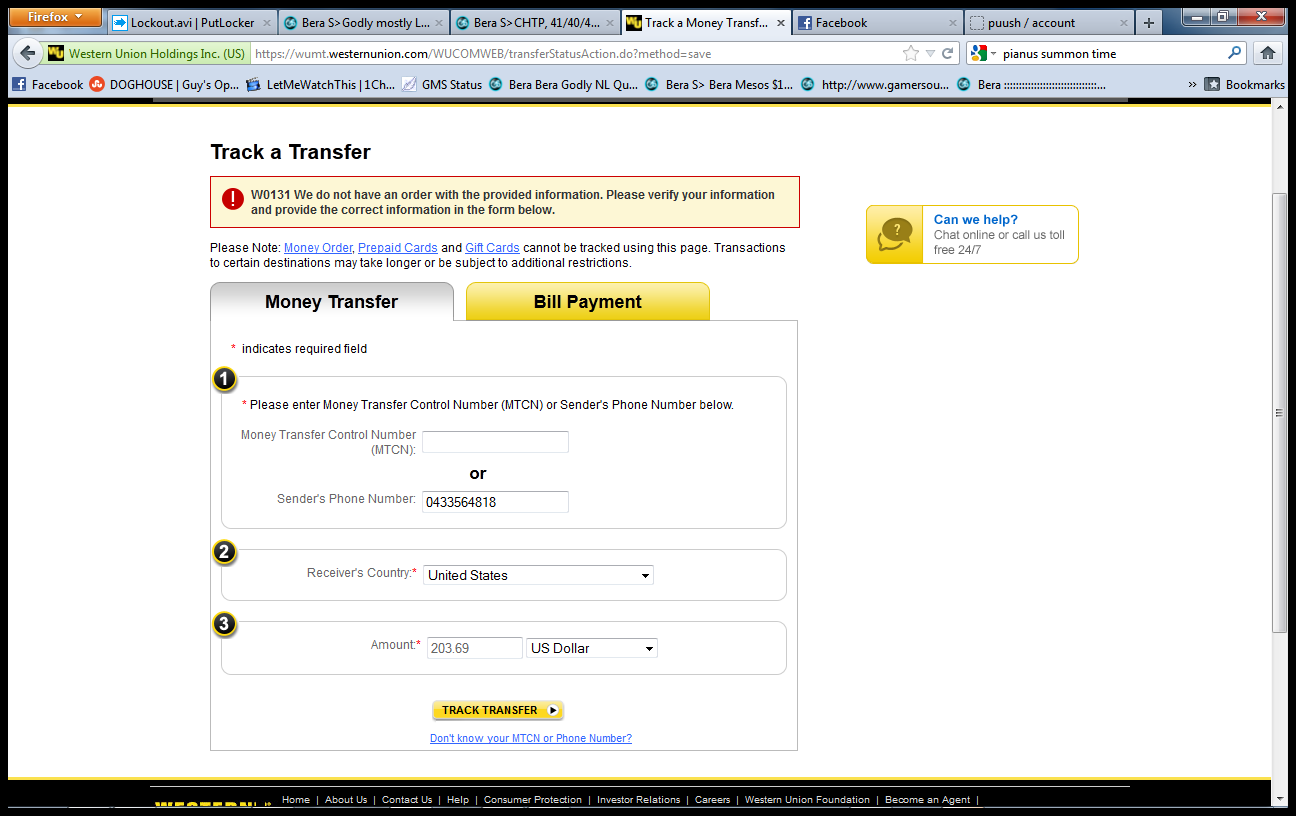Viewport: 1296px width, 816px height.
Task: Open the Facebook bookmark in bookmarks toolbar
Action: tap(48, 85)
